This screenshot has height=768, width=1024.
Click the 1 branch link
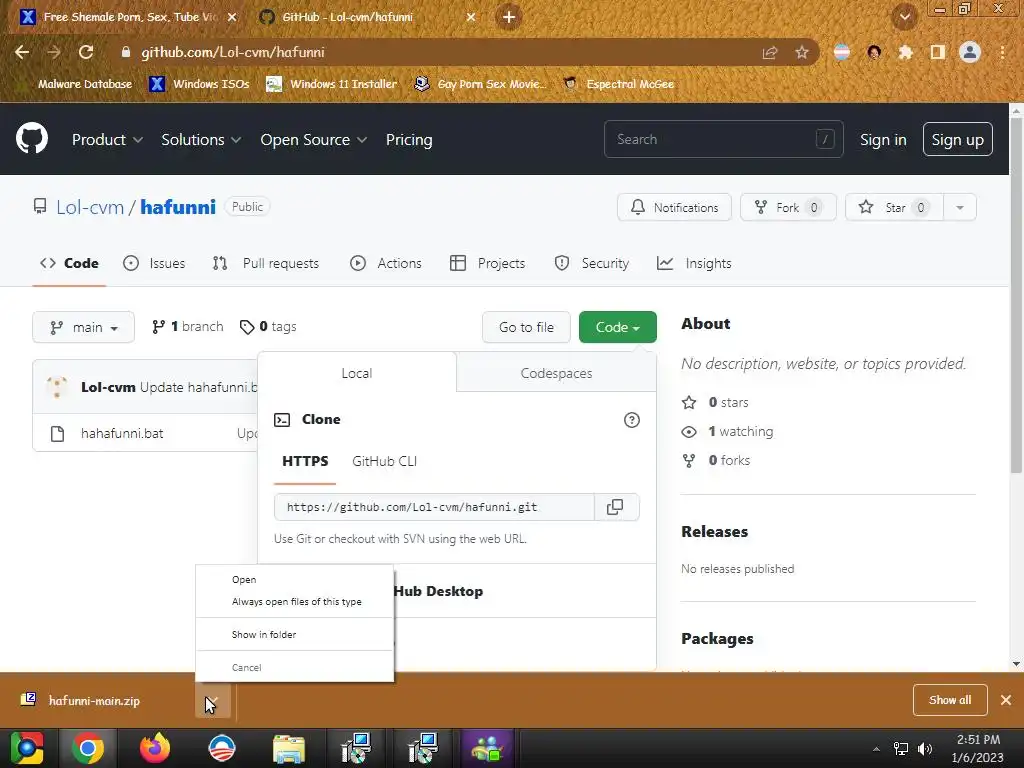tap(187, 327)
